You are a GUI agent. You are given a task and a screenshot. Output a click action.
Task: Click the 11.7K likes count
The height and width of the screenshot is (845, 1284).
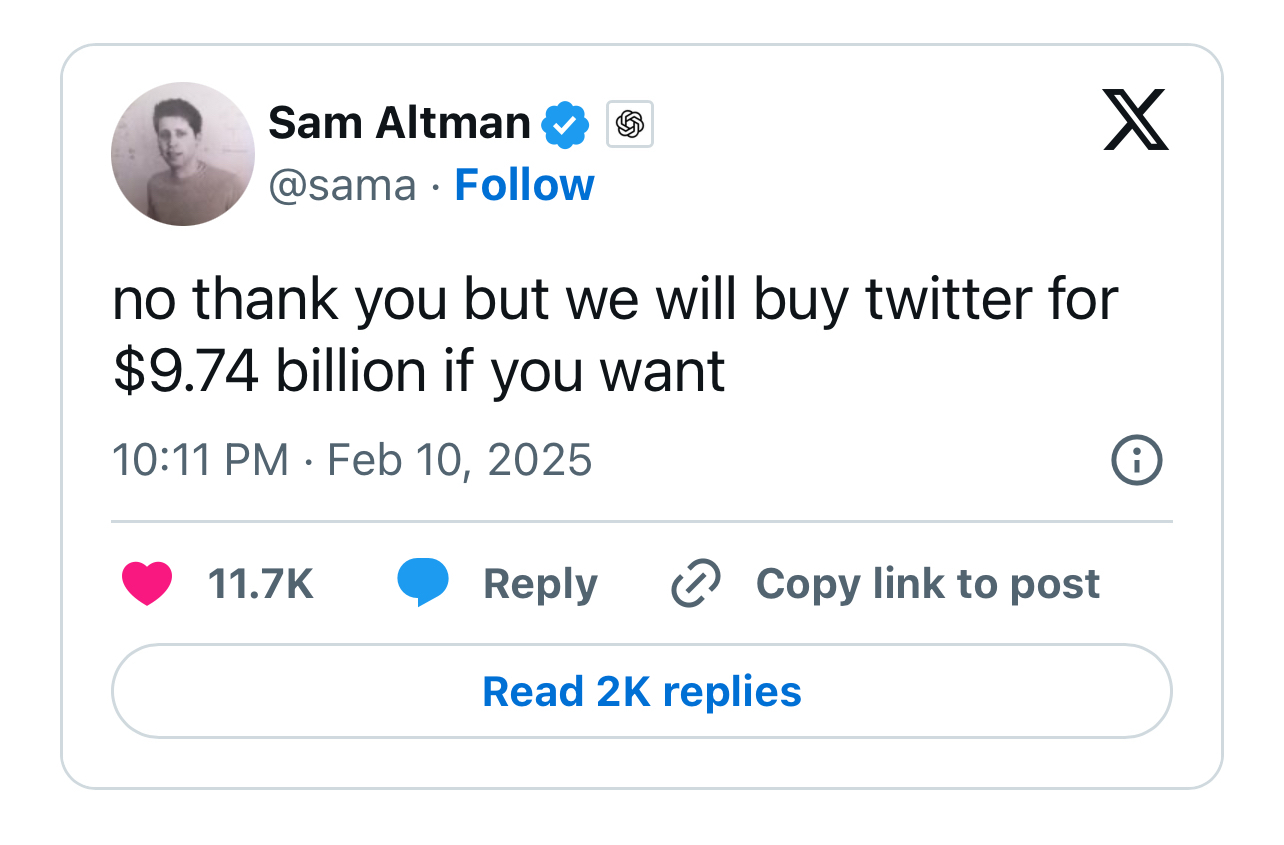point(260,584)
